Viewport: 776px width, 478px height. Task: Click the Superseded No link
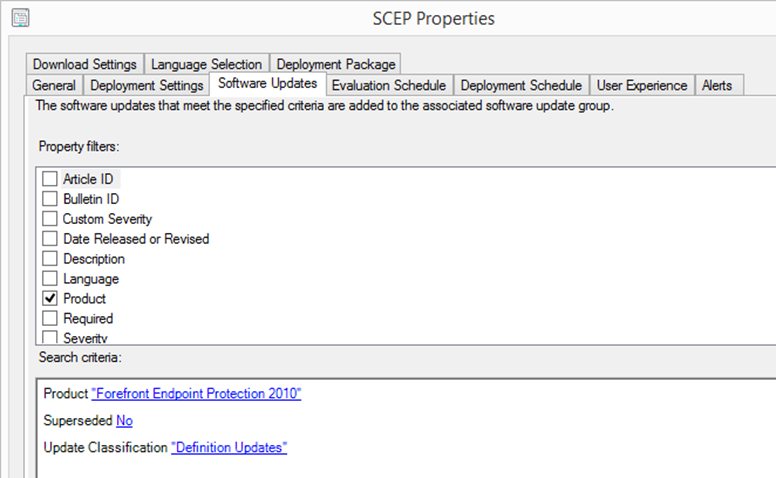tap(124, 421)
